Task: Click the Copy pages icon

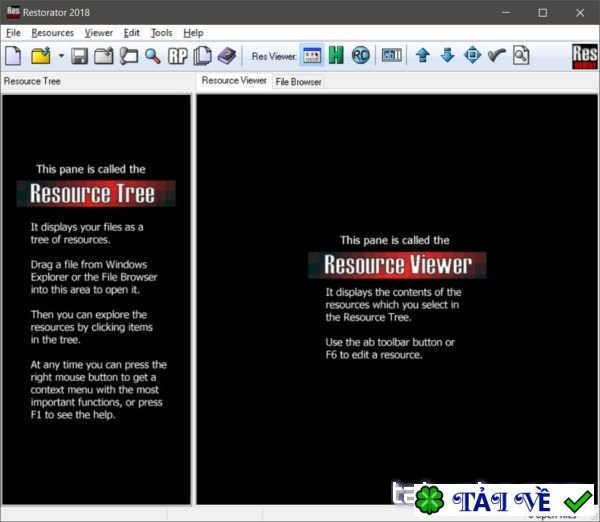Action: click(x=202, y=56)
